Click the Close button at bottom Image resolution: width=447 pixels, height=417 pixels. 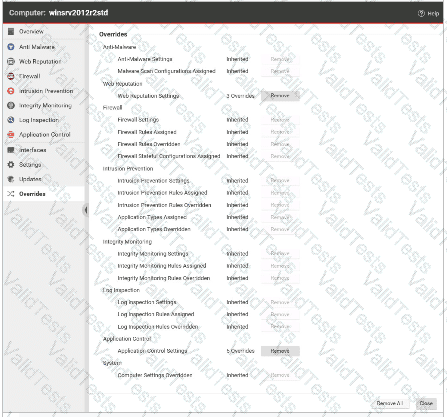pyautogui.click(x=426, y=403)
